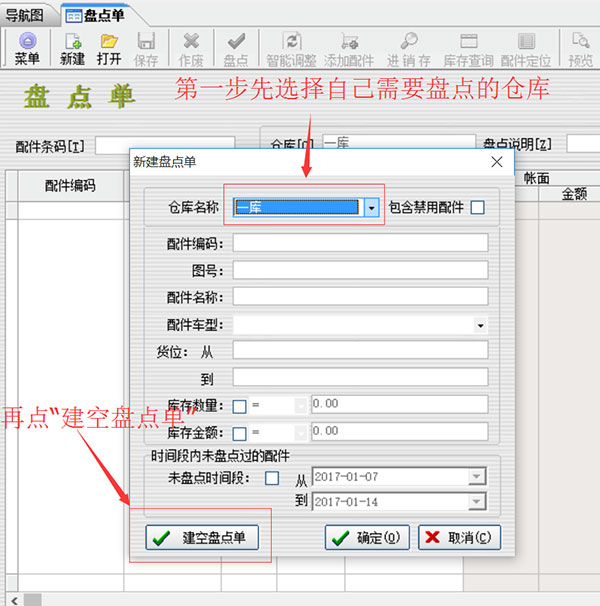The image size is (600, 606).
Task: Open the 2017-01-07 start date dropdown
Action: (x=477, y=477)
